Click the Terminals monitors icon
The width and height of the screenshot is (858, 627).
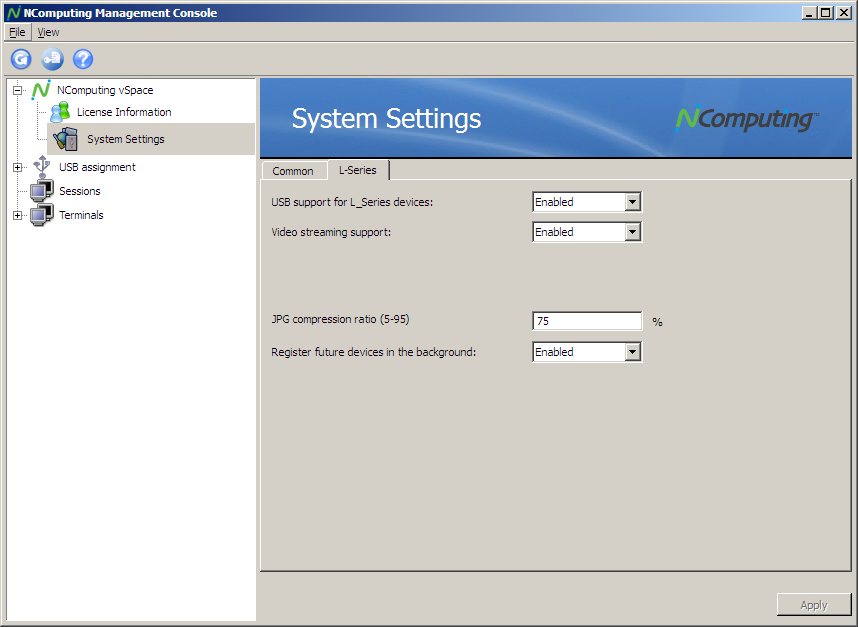42,215
